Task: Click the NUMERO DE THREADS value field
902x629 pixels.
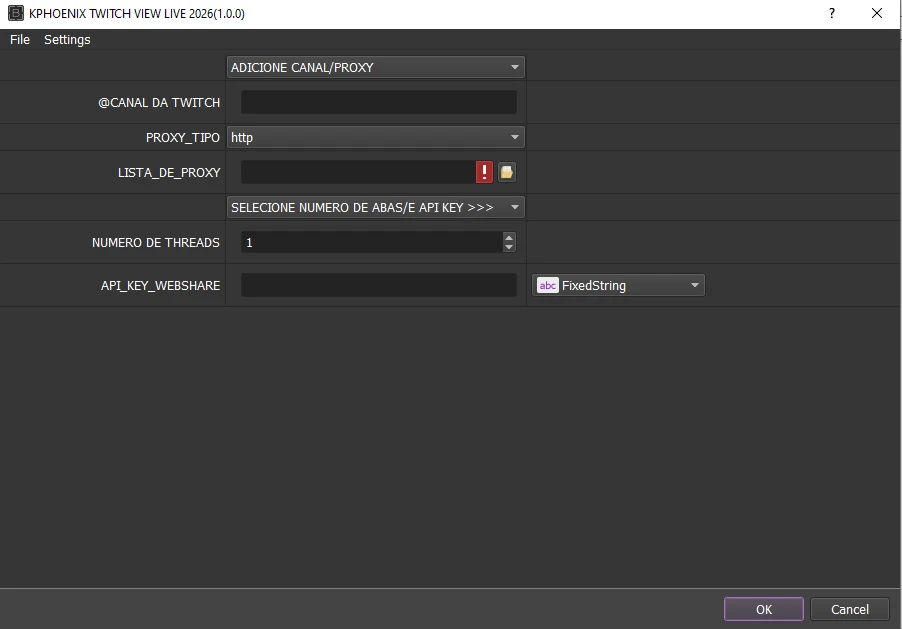Action: (372, 242)
